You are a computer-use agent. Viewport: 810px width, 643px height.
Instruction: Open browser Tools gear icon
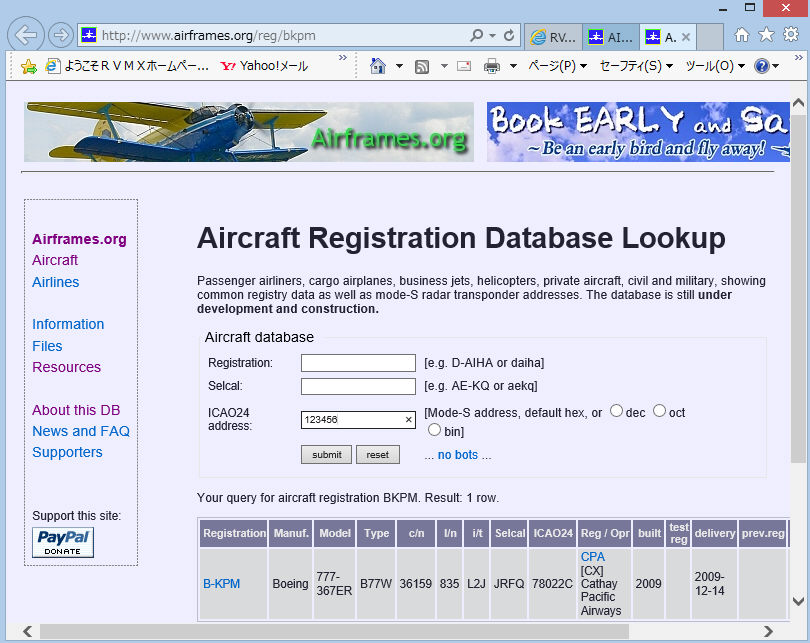(x=790, y=35)
